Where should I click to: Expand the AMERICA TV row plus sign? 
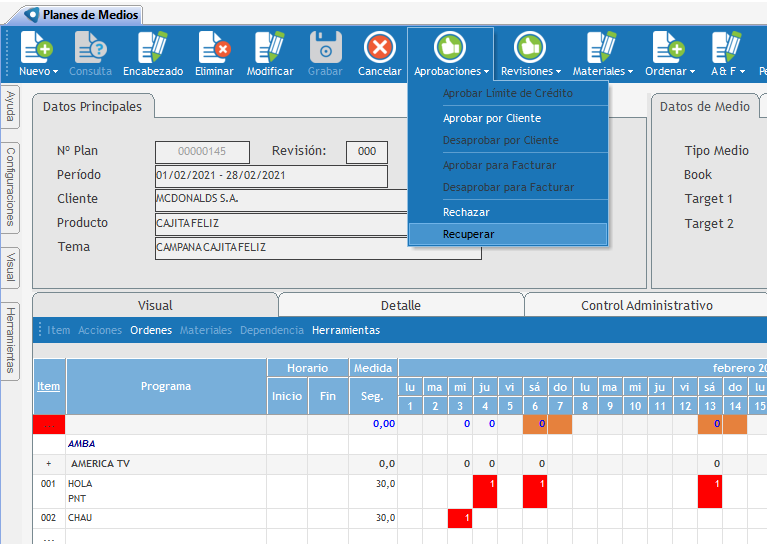[48, 464]
